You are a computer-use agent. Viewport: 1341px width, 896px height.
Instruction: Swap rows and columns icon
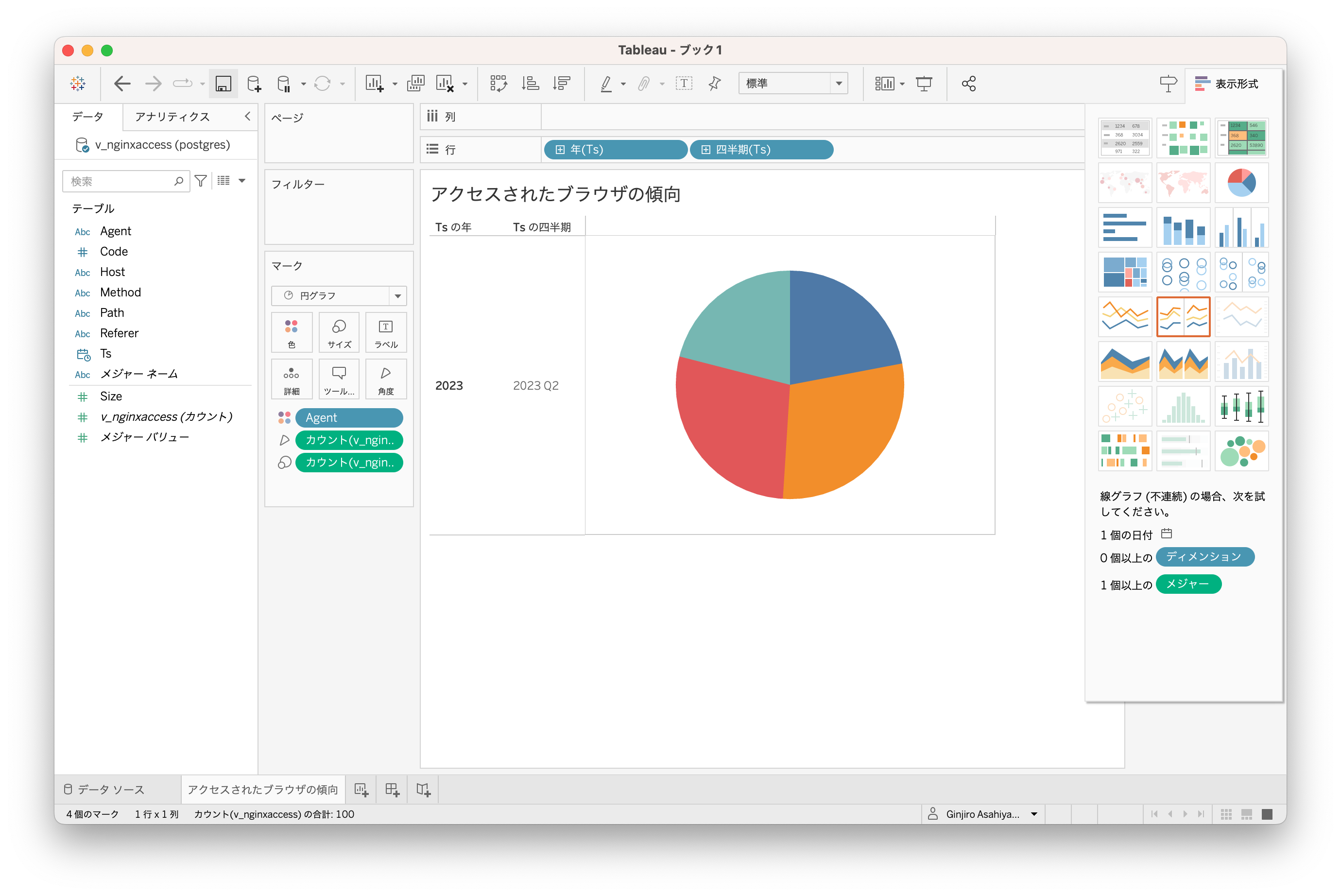pyautogui.click(x=498, y=84)
